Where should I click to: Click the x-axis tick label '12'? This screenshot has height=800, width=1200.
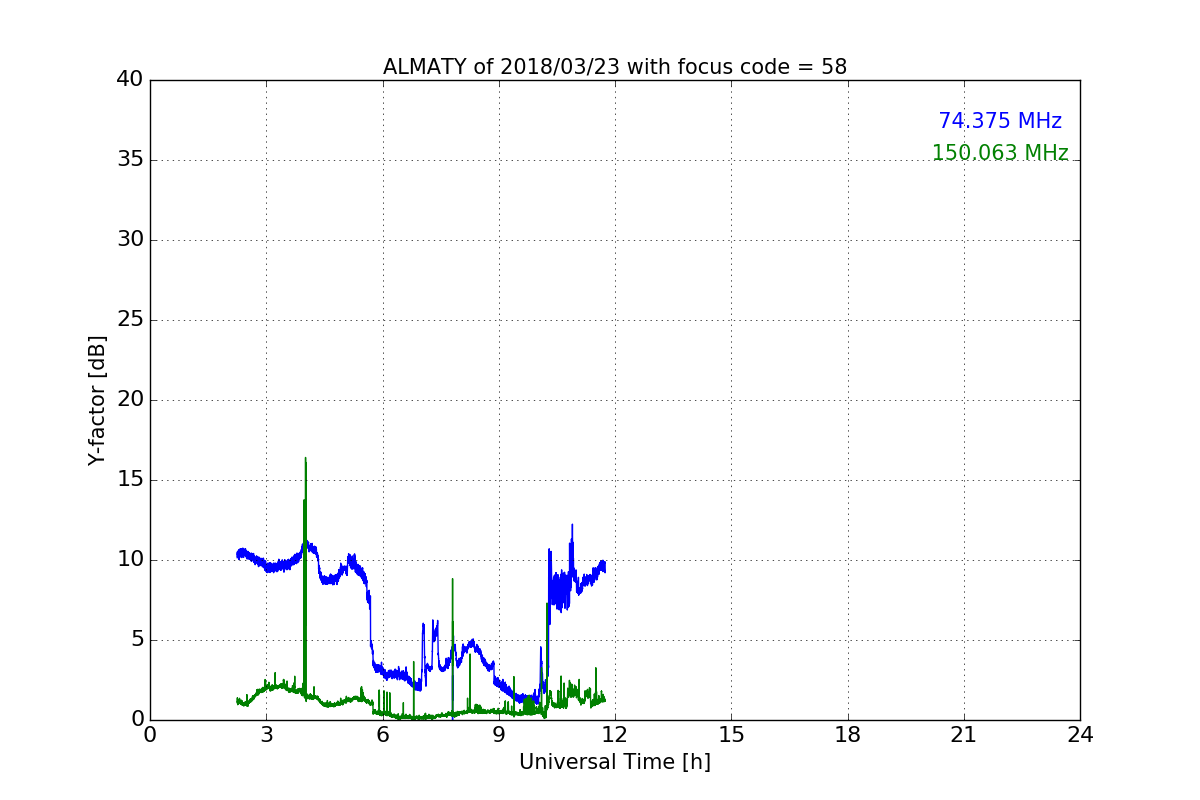(615, 734)
